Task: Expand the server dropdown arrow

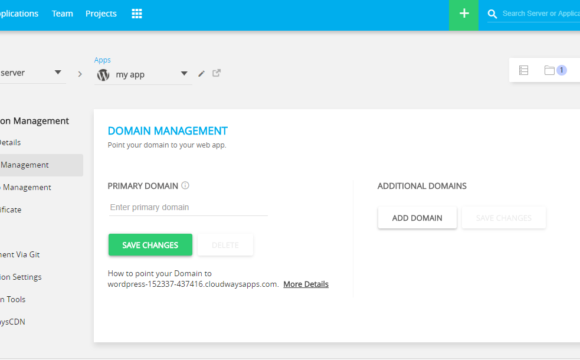Action: (x=58, y=72)
